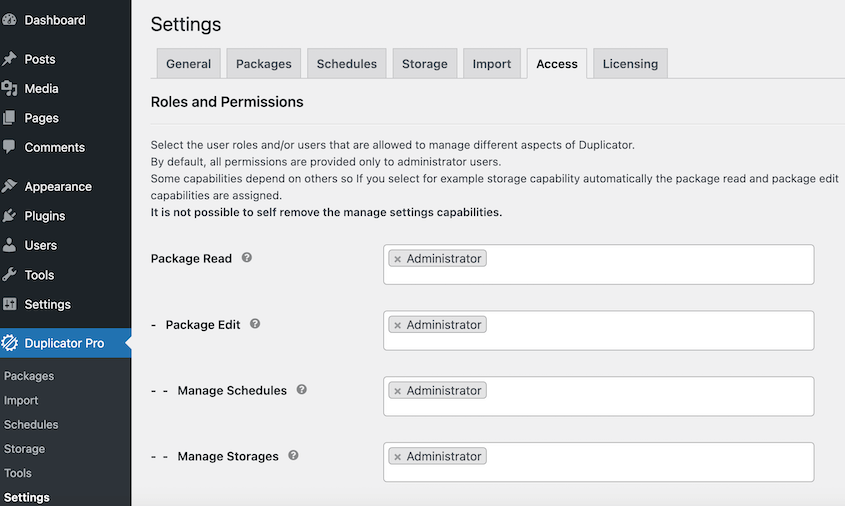Click the Media icon in sidebar
This screenshot has height=506, width=845.
9,88
